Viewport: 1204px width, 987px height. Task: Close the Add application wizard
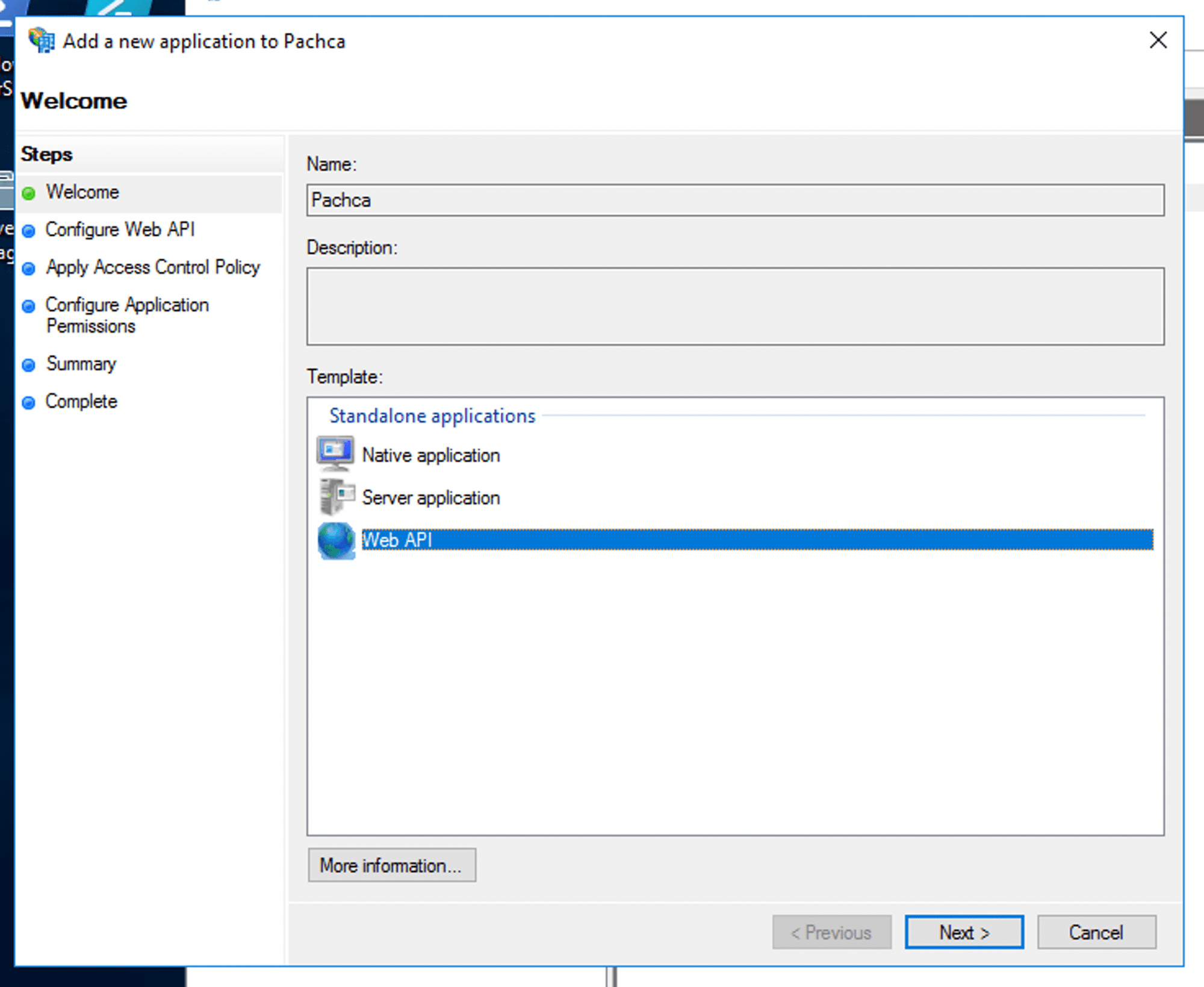1157,40
